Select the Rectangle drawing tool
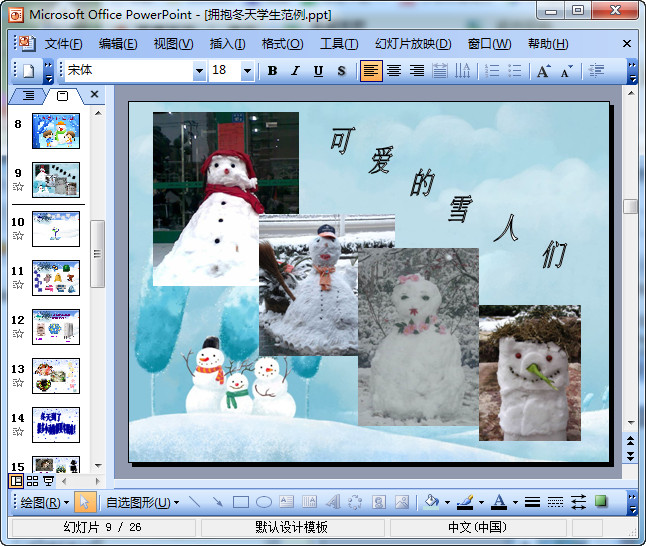Viewport: 646px width, 546px height. click(241, 502)
